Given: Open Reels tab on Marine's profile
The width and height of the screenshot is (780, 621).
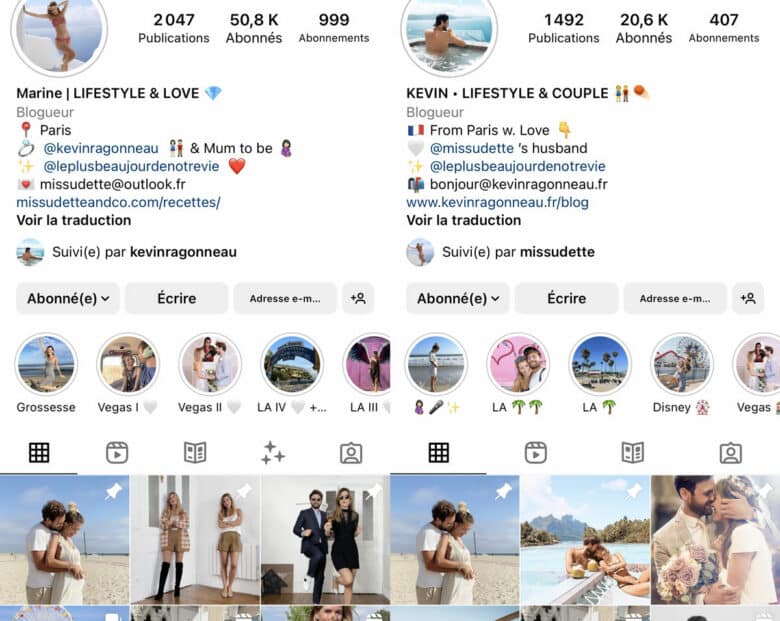Looking at the screenshot, I should click(x=117, y=453).
